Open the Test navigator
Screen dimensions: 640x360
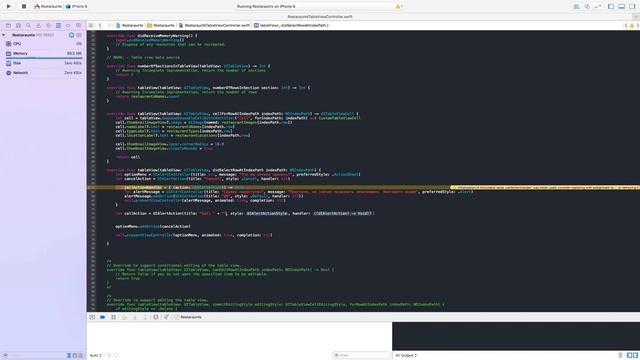pos(48,25)
